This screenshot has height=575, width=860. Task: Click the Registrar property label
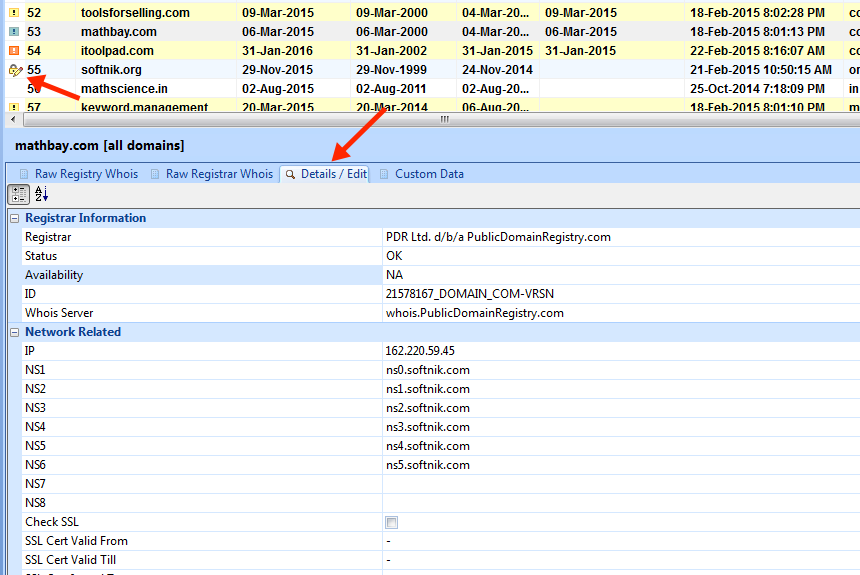[48, 237]
